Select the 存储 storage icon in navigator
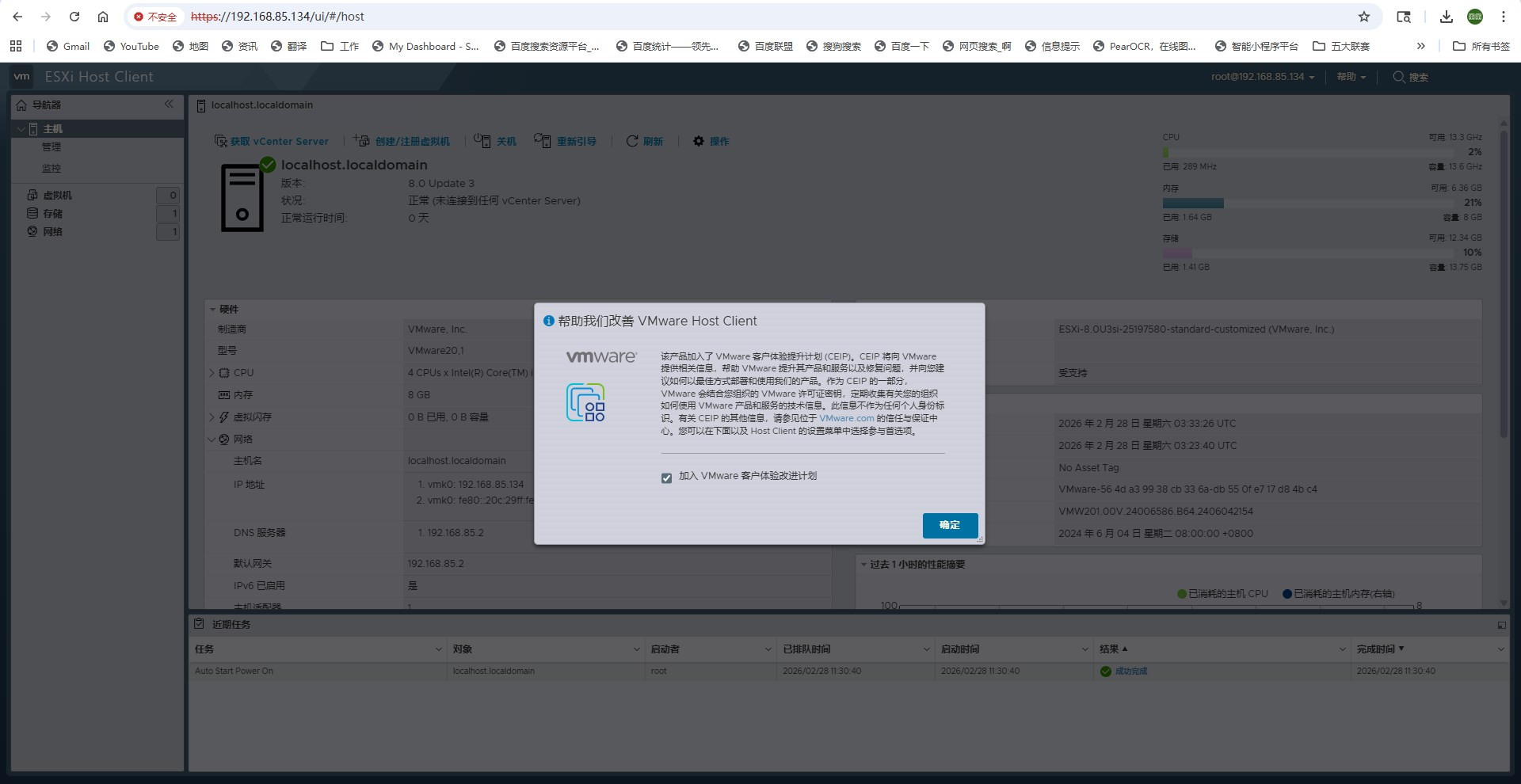The height and width of the screenshot is (784, 1521). coord(32,213)
